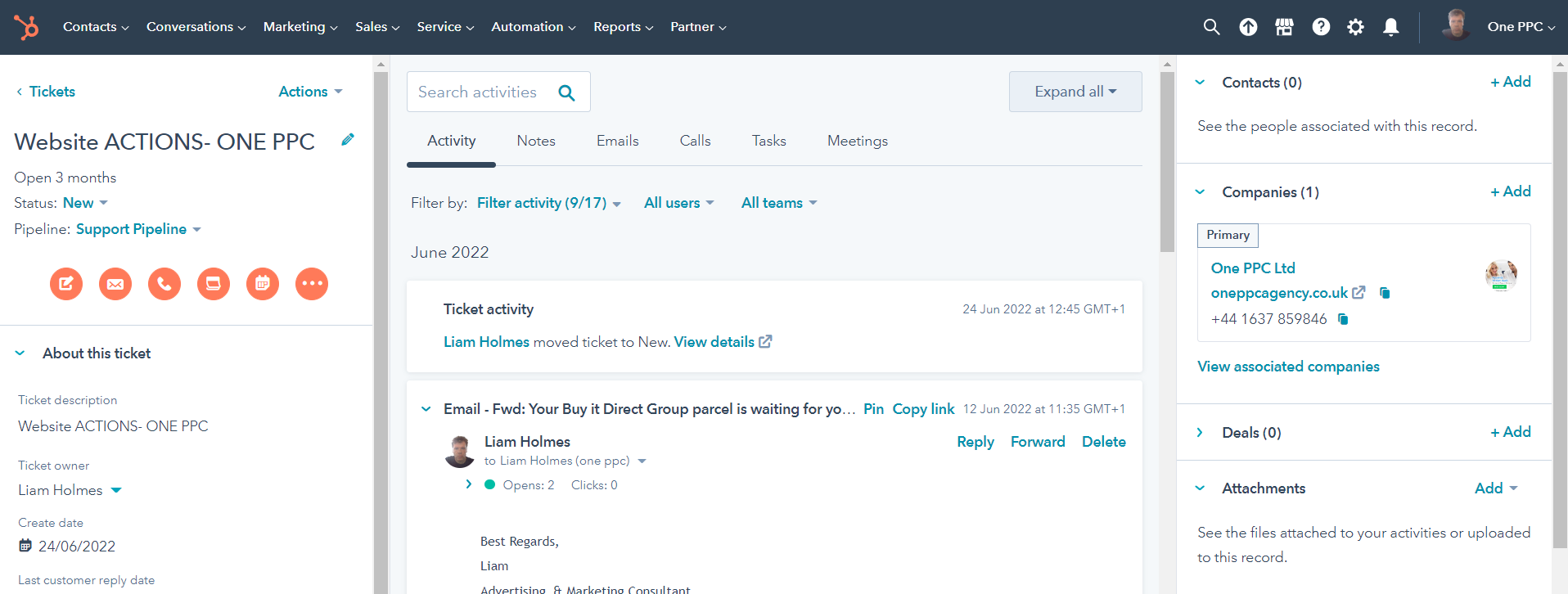Click the HubSpot sprocket logo

click(x=26, y=27)
